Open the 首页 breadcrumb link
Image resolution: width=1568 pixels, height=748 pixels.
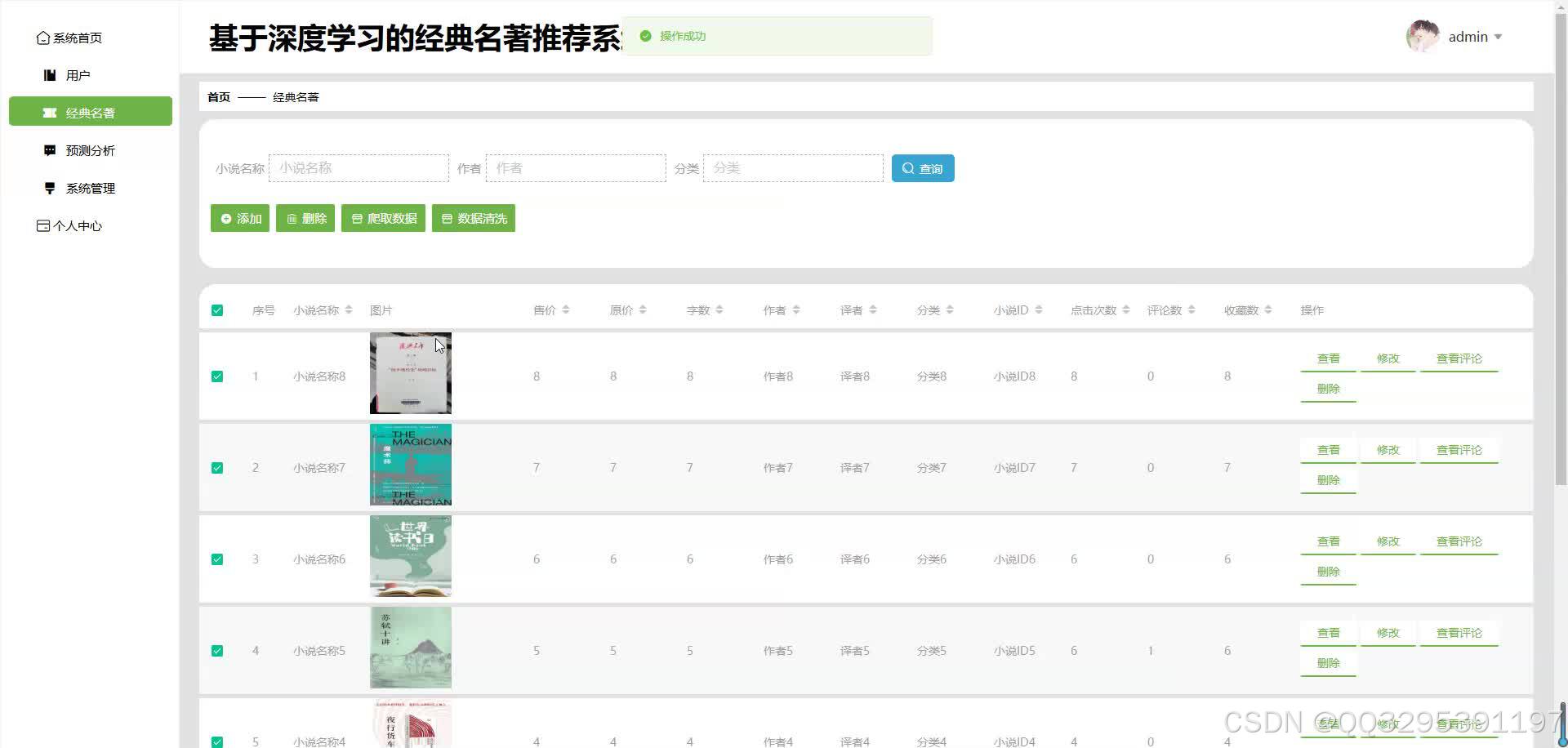[x=218, y=96]
